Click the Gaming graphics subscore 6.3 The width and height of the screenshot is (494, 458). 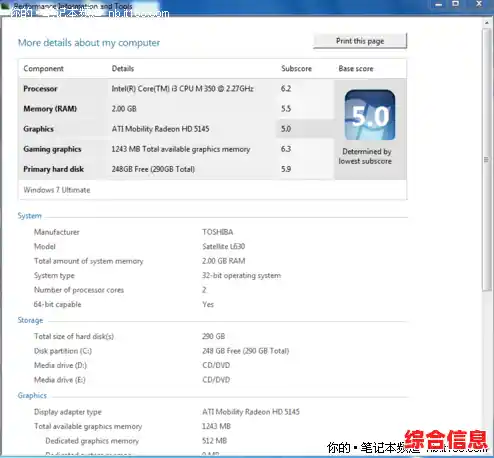click(286, 149)
